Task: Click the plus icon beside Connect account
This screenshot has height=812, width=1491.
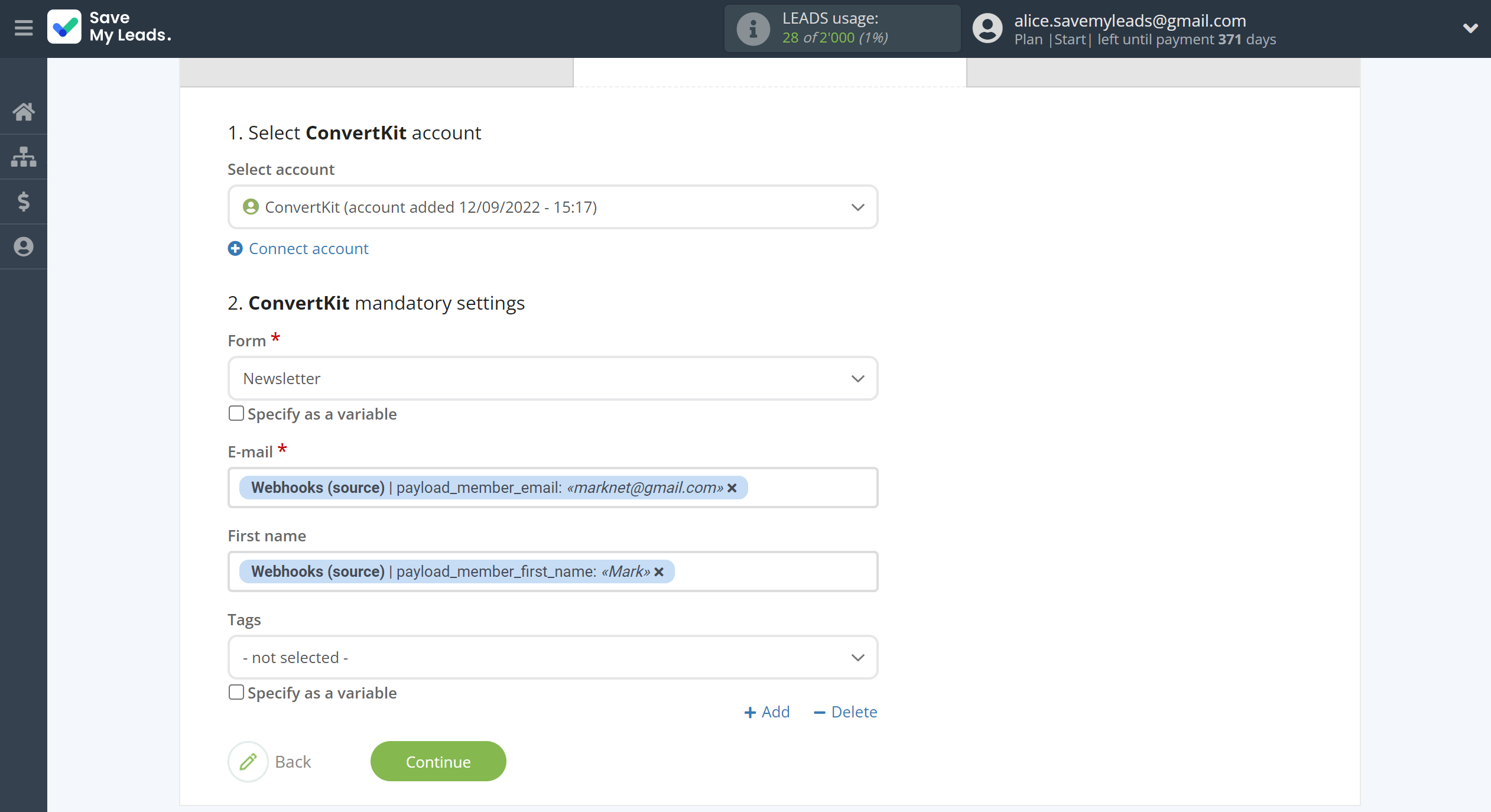Action: pos(235,249)
